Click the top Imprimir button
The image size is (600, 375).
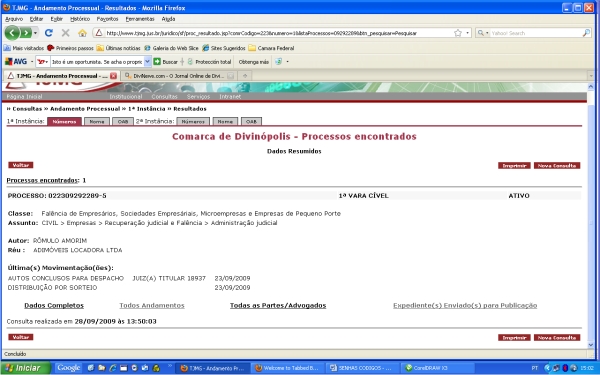(514, 165)
